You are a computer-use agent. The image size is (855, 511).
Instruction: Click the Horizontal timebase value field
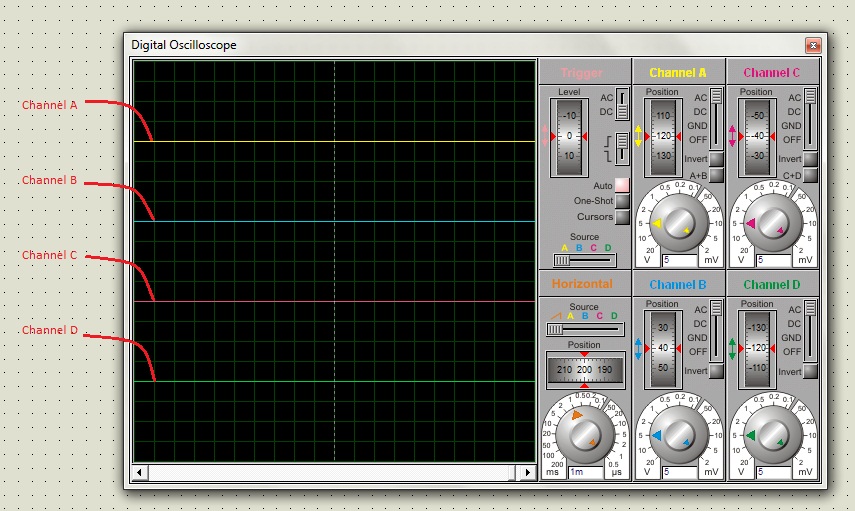click(585, 471)
